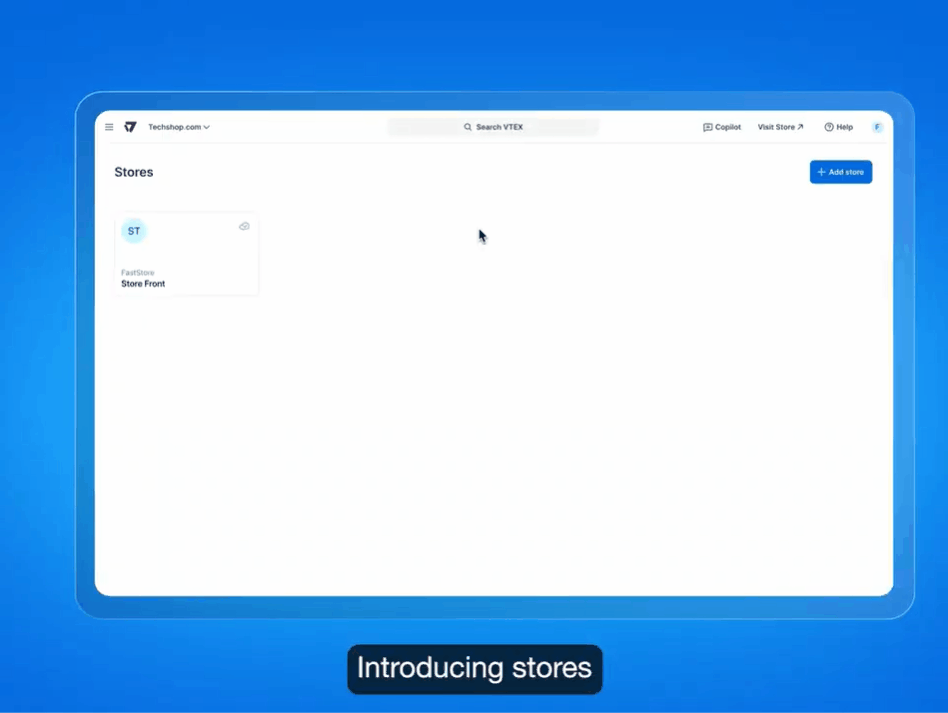Click the VTEX logo icon

(130, 127)
